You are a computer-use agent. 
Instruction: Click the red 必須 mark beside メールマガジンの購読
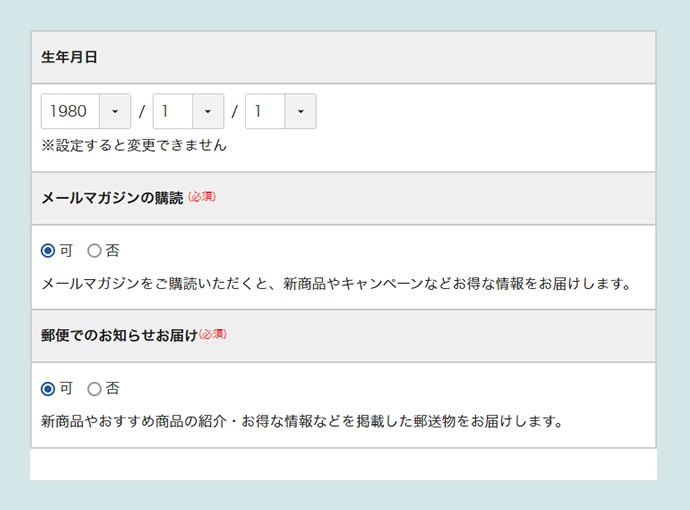[201, 197]
